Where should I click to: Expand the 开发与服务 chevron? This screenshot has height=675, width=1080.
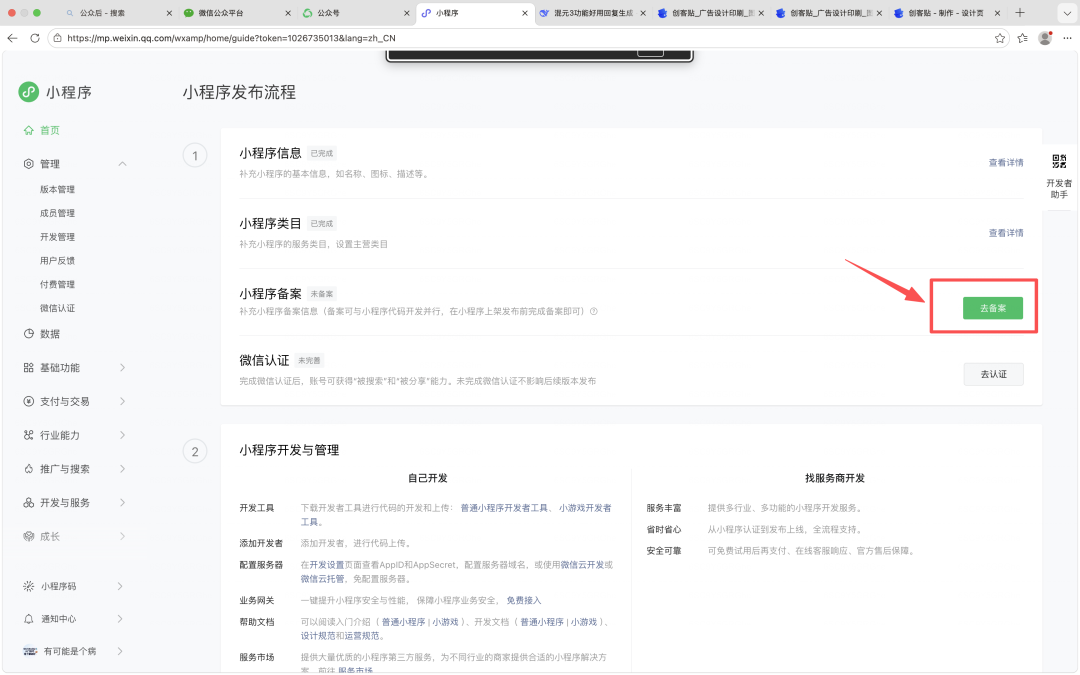(x=122, y=503)
